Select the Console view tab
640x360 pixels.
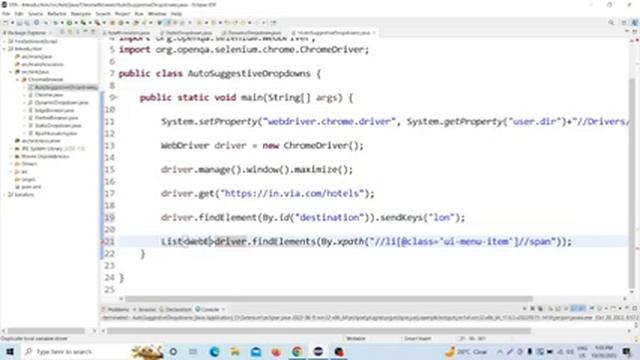[208, 309]
